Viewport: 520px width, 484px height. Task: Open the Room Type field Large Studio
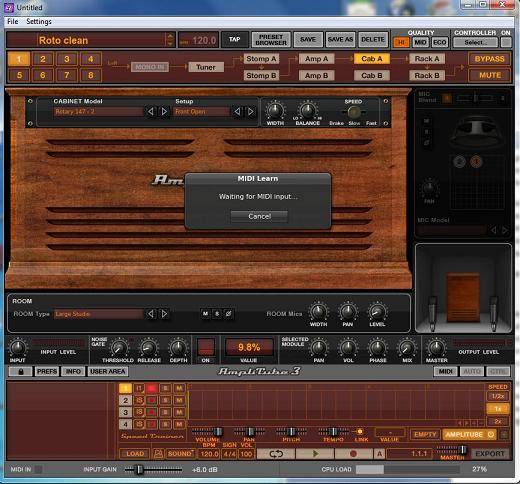click(98, 314)
